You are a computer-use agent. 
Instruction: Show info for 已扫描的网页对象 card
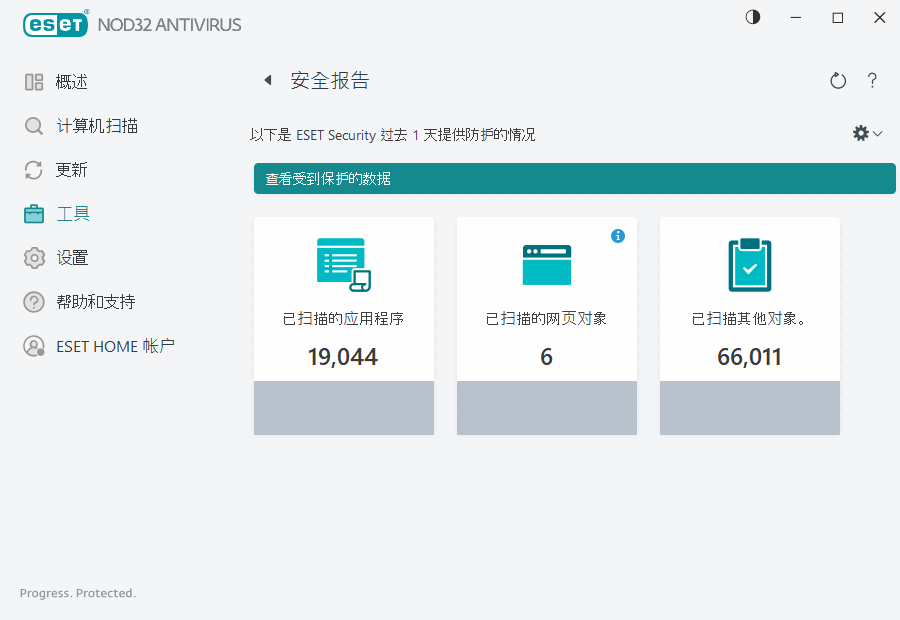pos(618,236)
